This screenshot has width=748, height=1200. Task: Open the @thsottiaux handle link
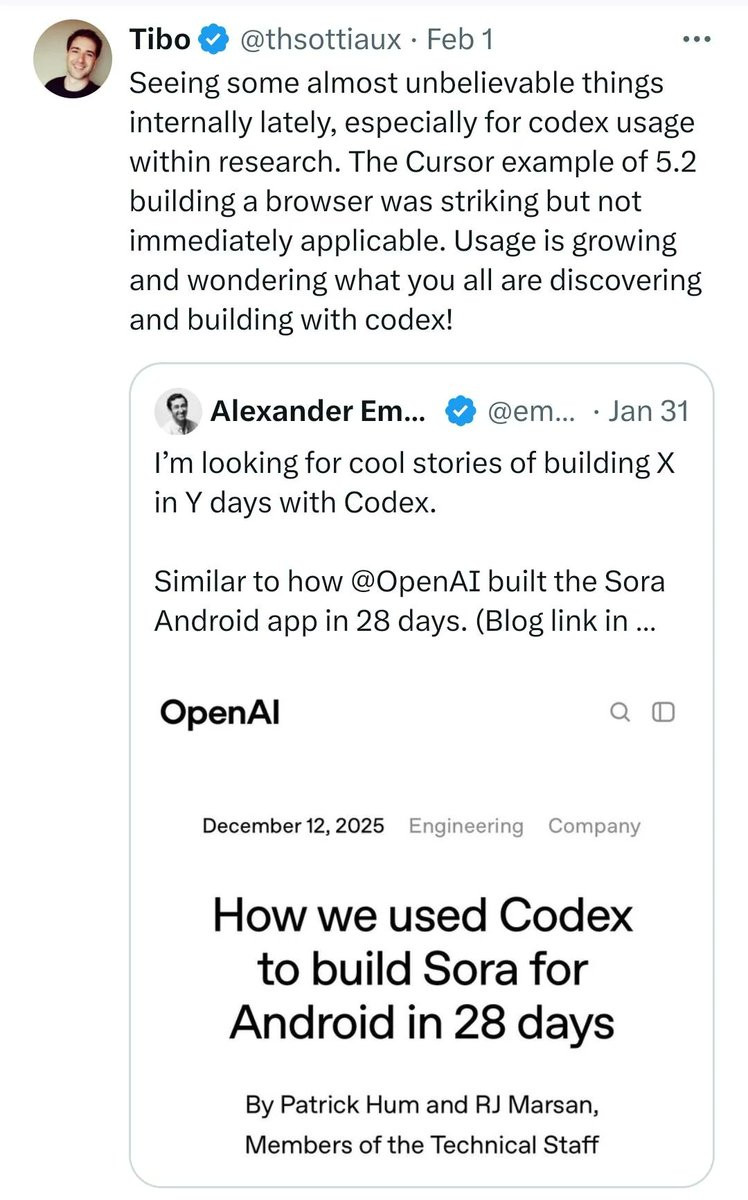pyautogui.click(x=318, y=40)
